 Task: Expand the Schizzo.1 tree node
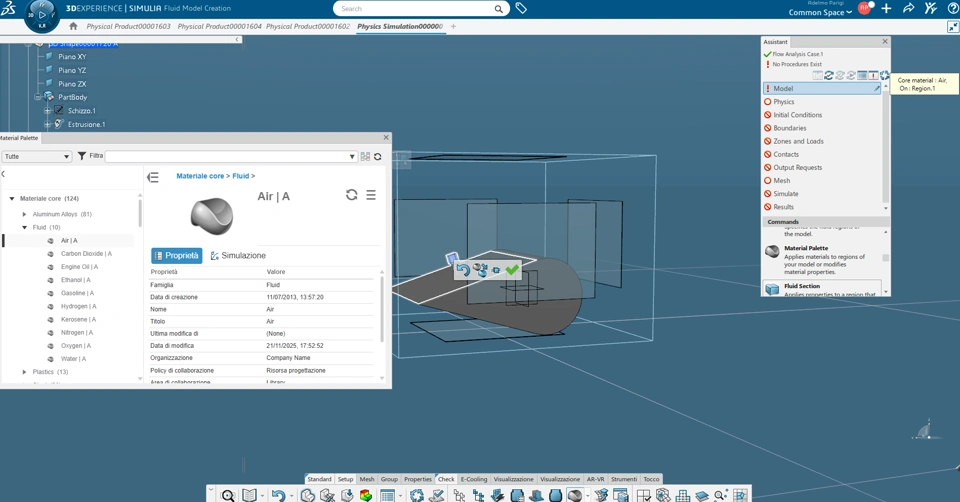(47, 111)
